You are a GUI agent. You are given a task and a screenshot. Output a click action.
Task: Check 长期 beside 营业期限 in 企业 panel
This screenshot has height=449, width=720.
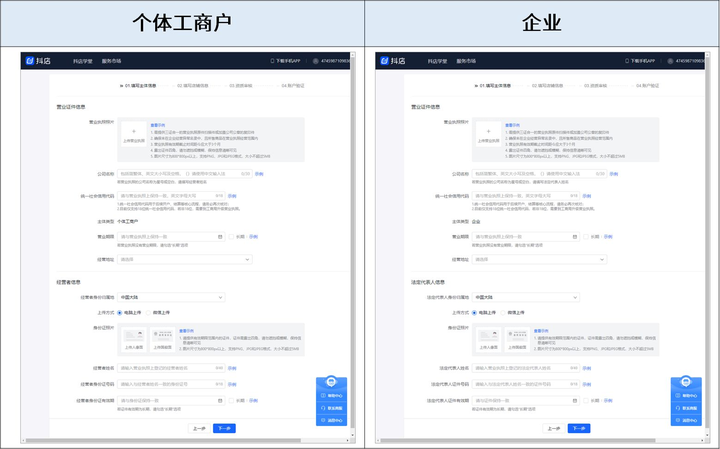coord(586,237)
